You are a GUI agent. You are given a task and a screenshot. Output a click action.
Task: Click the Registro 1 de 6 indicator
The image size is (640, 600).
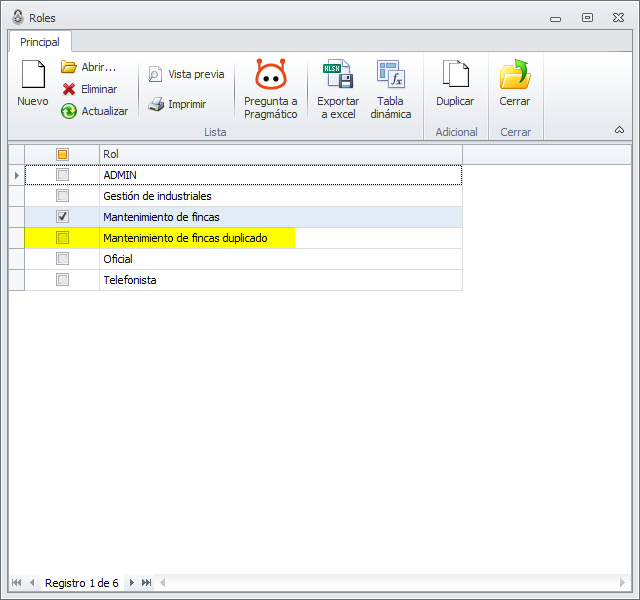tap(82, 583)
